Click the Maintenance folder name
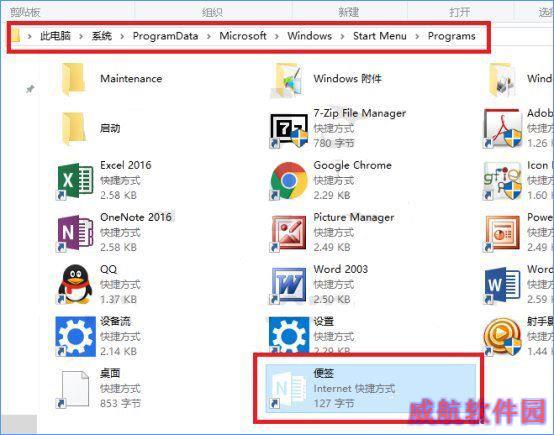The image size is (554, 435). [x=131, y=78]
